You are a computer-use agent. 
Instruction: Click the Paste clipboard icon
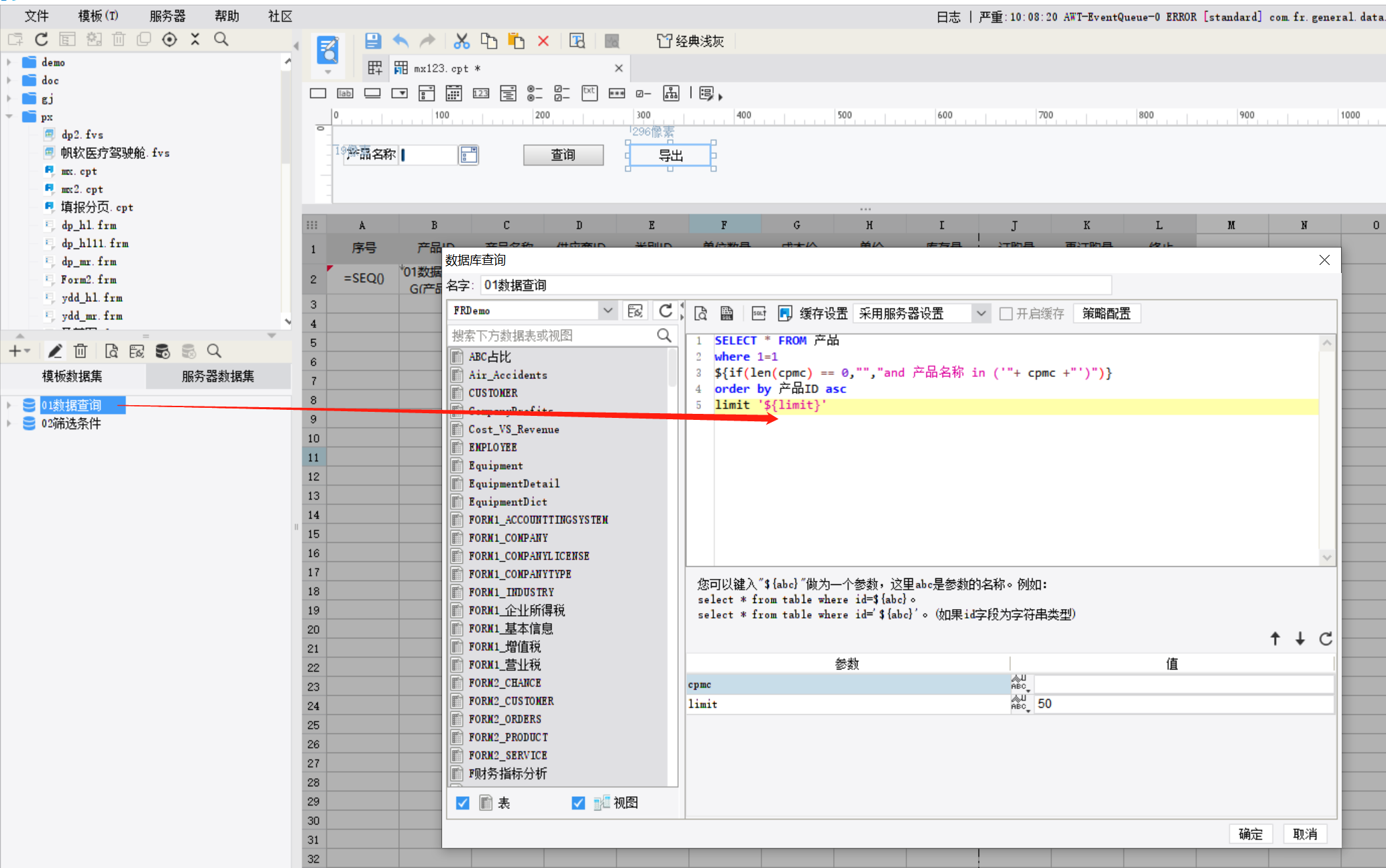(x=516, y=41)
